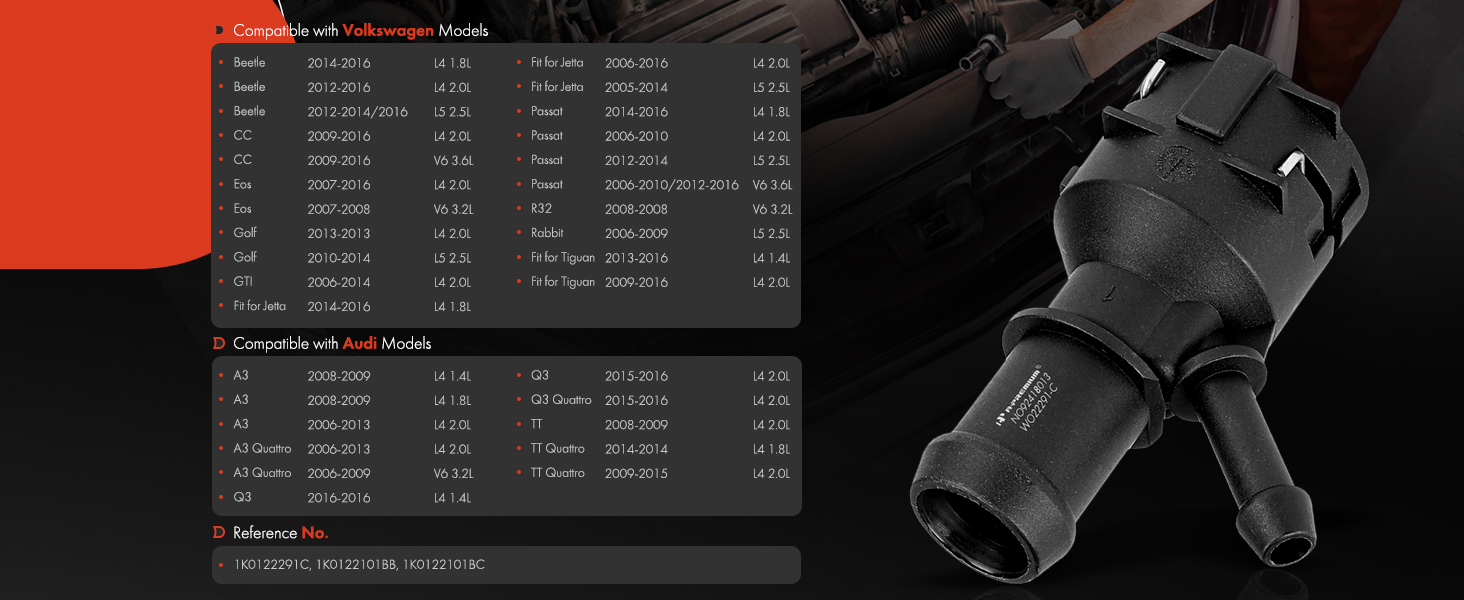The width and height of the screenshot is (1464, 600).
Task: Select the Q3 2015-2016 row's 'Q3' label
Action: point(540,376)
